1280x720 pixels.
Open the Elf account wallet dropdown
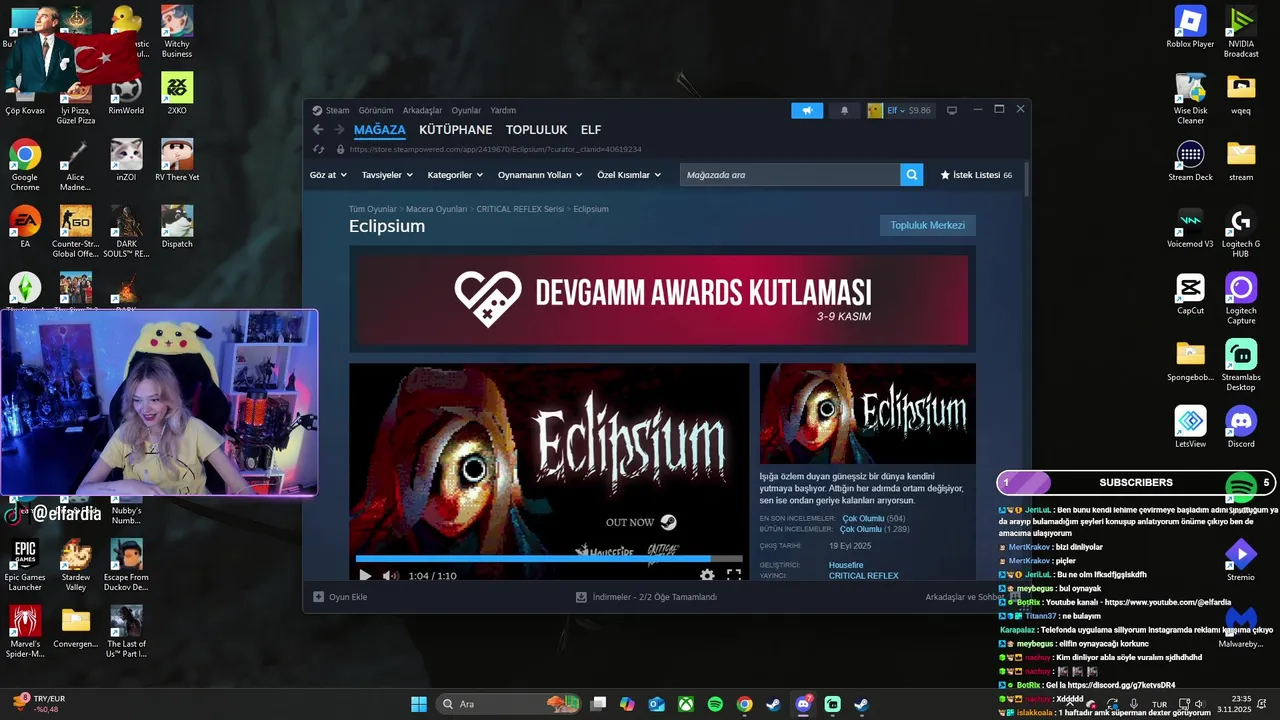(900, 110)
